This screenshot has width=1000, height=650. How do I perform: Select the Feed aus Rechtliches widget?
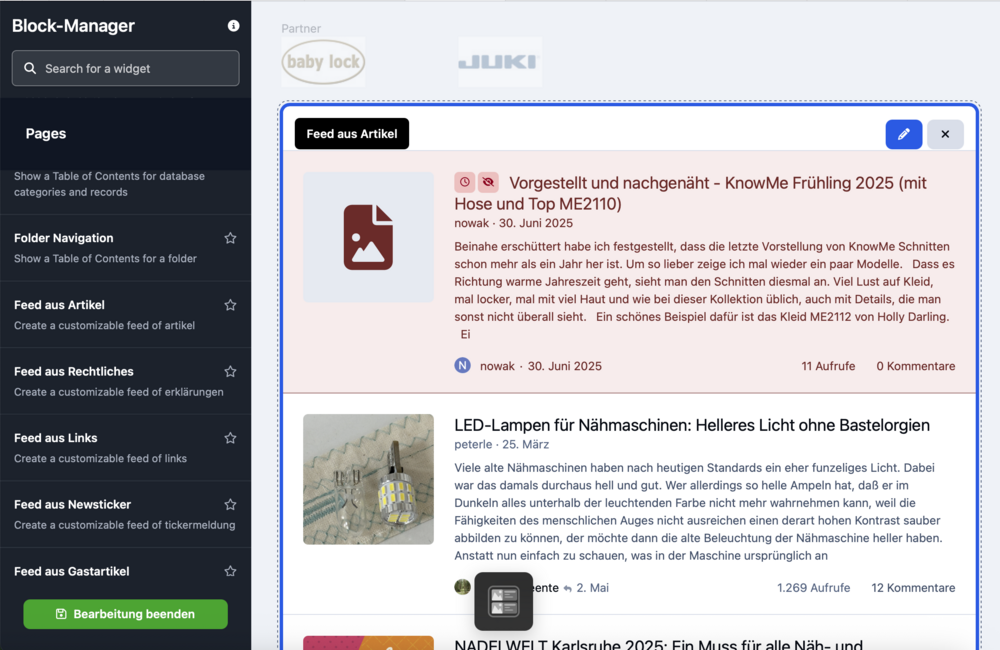pyautogui.click(x=126, y=381)
